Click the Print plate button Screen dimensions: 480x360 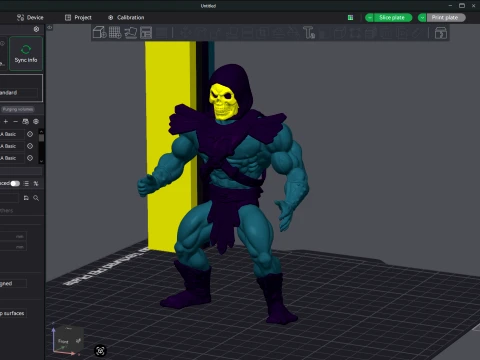(x=446, y=18)
